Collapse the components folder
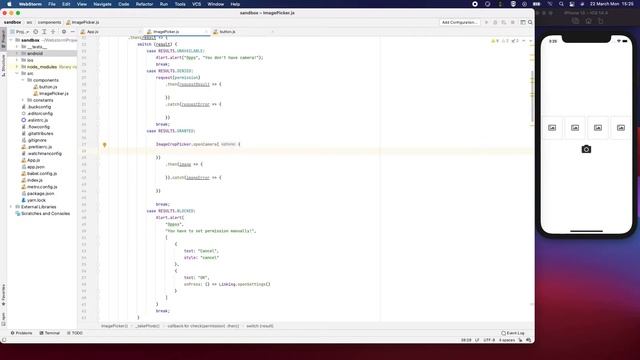The width and height of the screenshot is (640, 360). coord(23,80)
